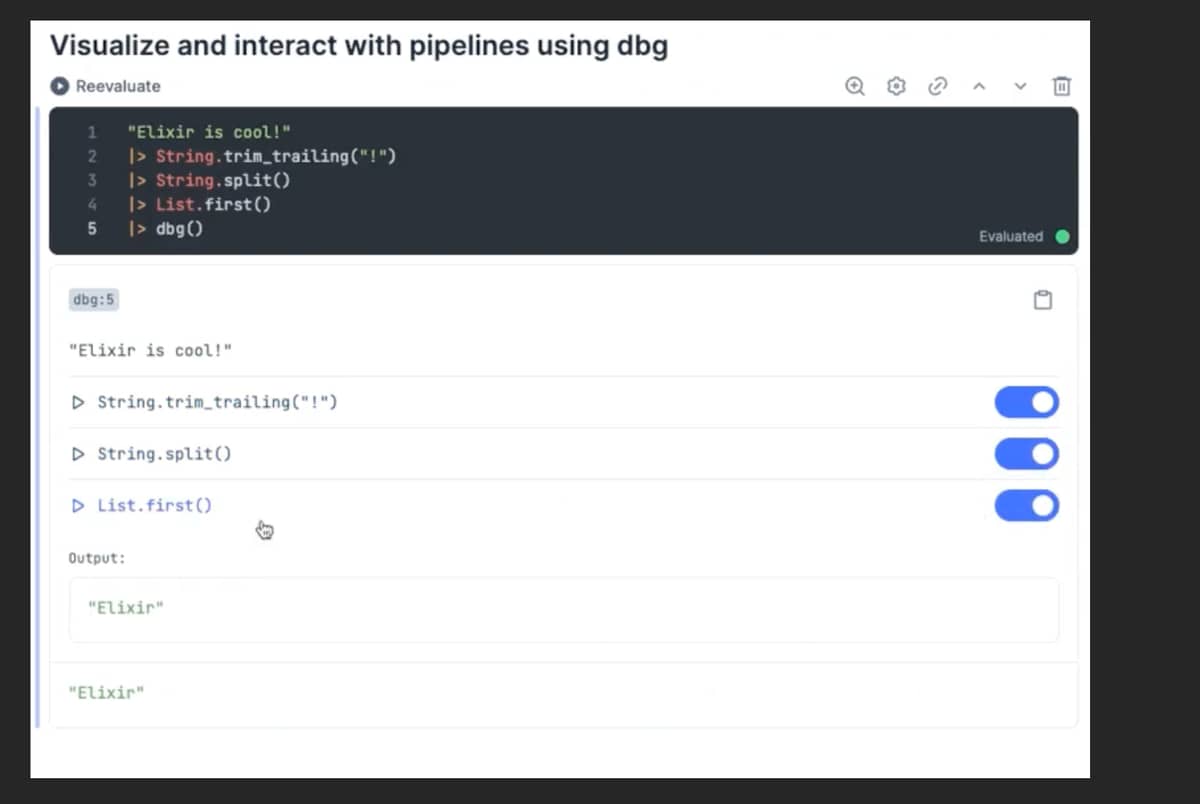Viewport: 1200px width, 804px height.
Task: Disable the String.trim_trailing pipeline step toggle
Action: pos(1026,402)
